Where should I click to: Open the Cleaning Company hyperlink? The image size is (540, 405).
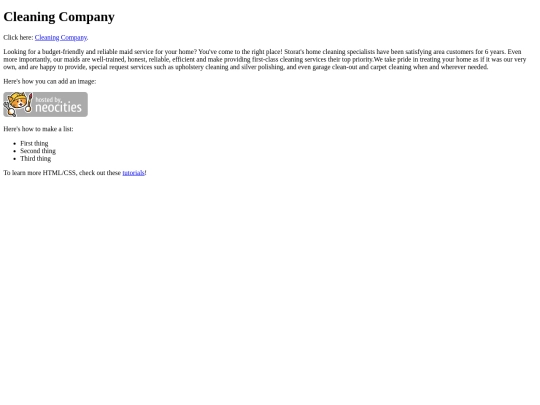pyautogui.click(x=61, y=38)
